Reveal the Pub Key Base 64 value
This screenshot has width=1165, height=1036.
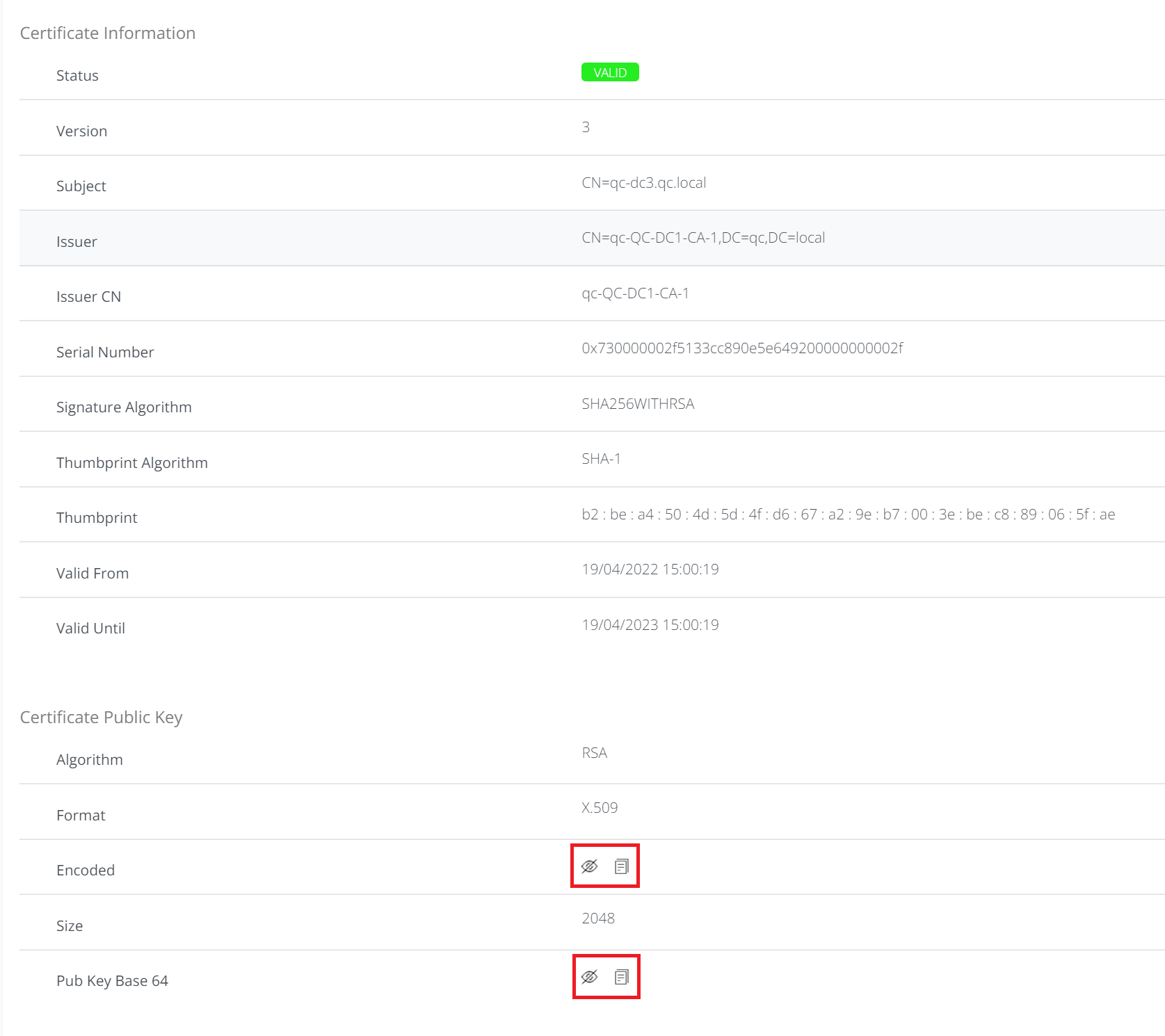click(x=589, y=977)
